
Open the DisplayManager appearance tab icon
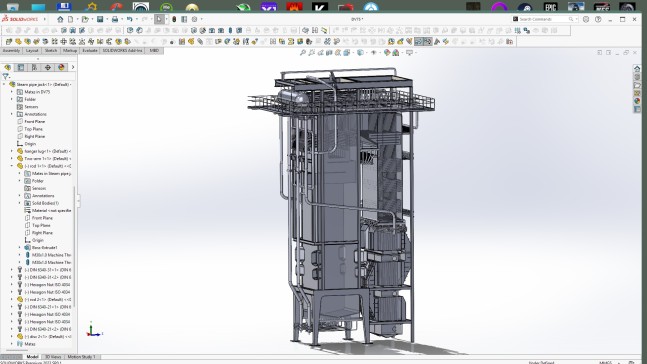point(61,67)
